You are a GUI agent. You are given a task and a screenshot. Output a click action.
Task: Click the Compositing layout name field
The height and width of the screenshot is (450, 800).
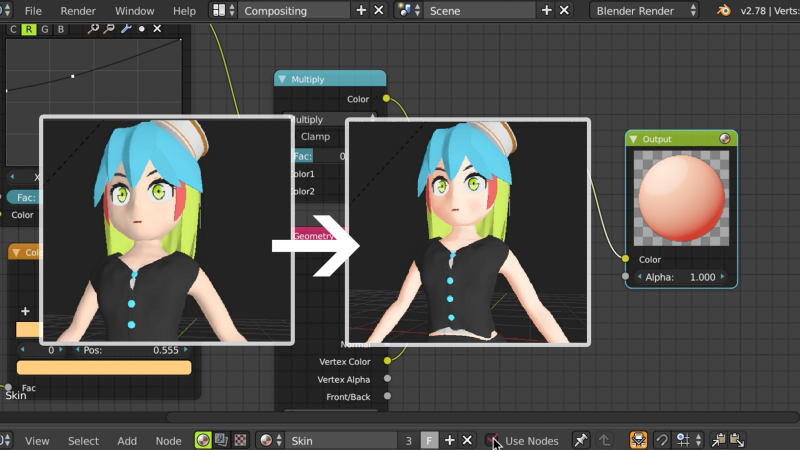(x=295, y=11)
